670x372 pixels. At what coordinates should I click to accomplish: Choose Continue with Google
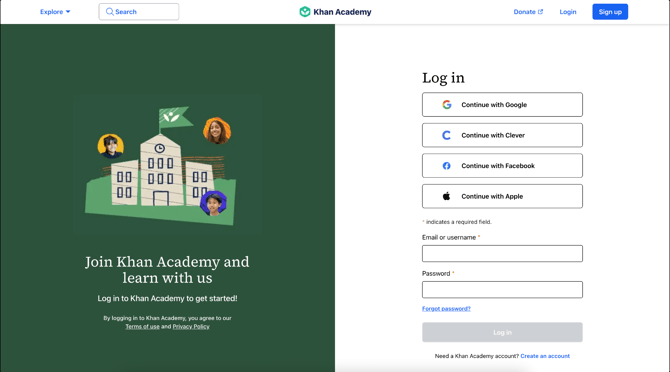[502, 105]
